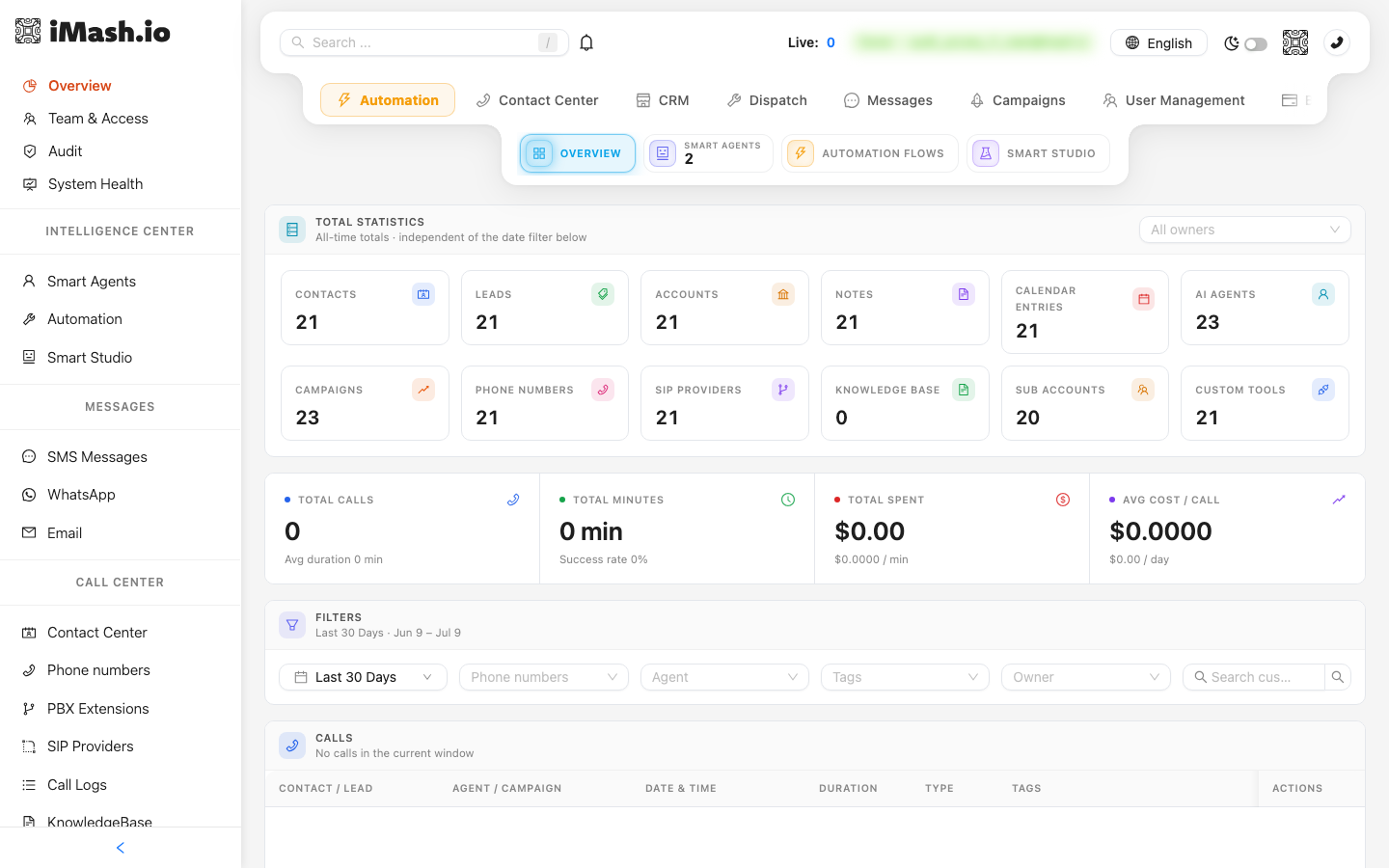Collapse the sidebar with the chevron
Screen dimensions: 1389x868
coord(121,848)
